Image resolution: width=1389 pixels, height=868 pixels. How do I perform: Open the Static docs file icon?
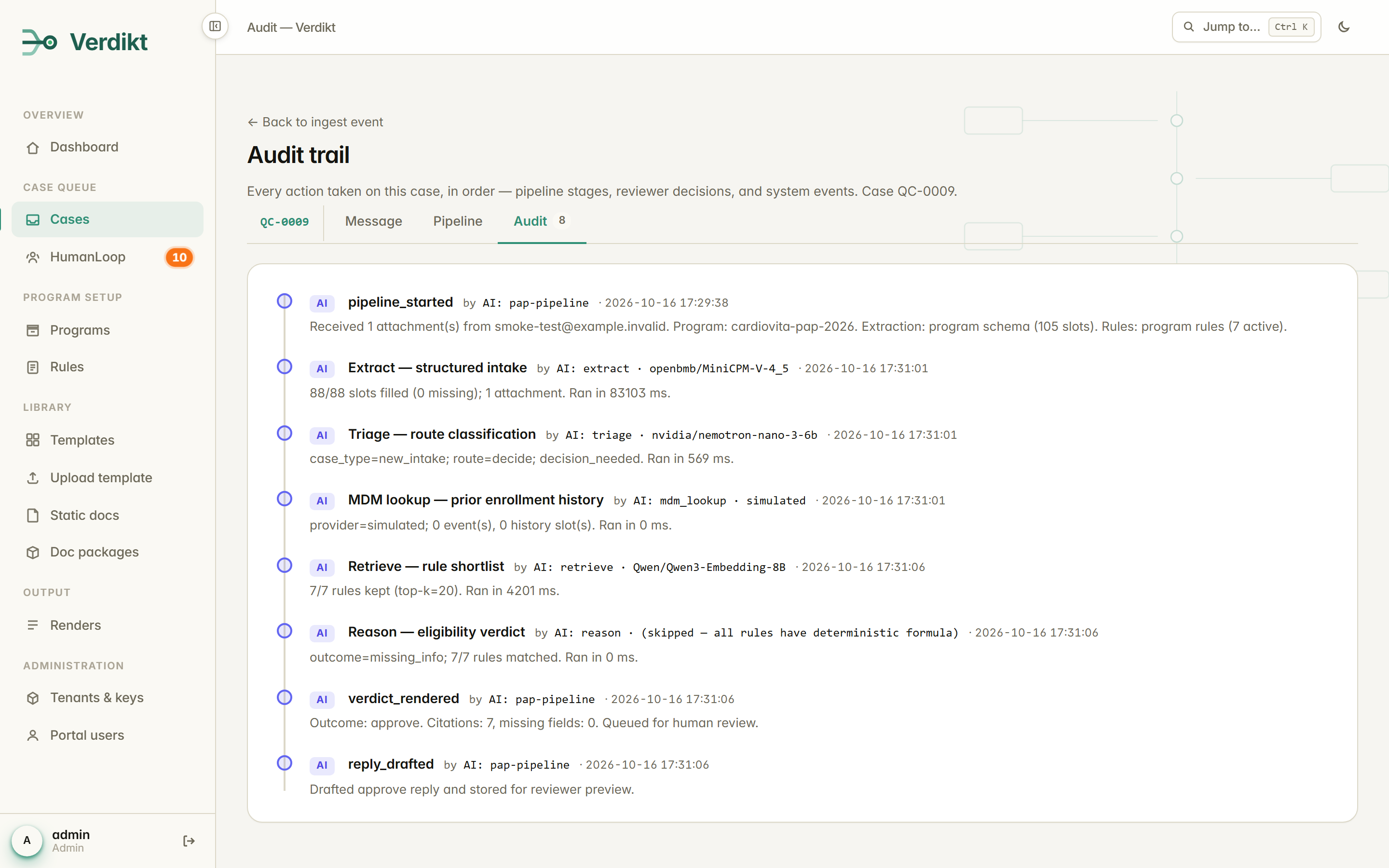click(33, 515)
